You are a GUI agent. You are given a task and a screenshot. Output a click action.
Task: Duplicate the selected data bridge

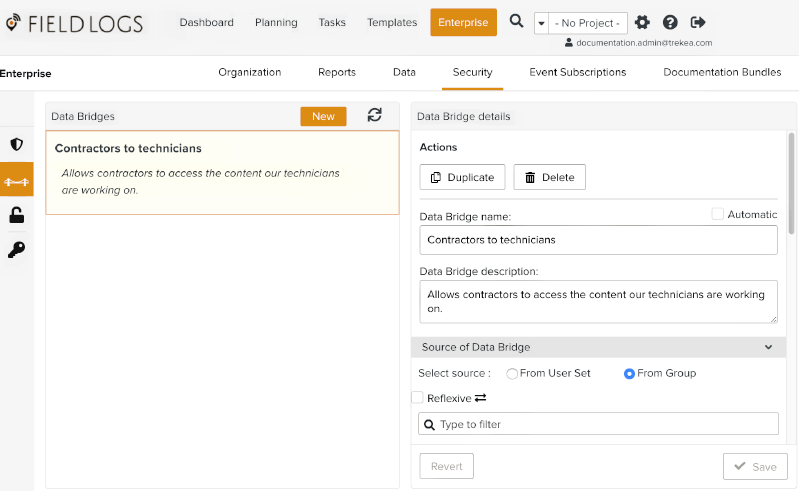[x=462, y=177]
